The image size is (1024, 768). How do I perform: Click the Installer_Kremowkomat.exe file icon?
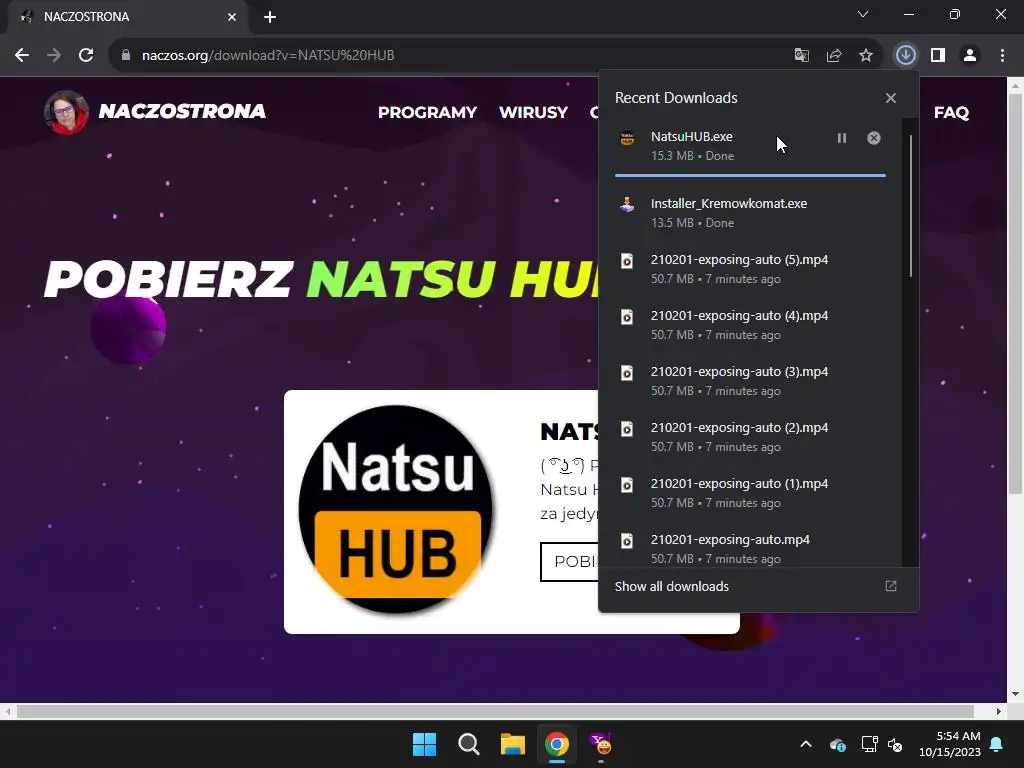627,205
